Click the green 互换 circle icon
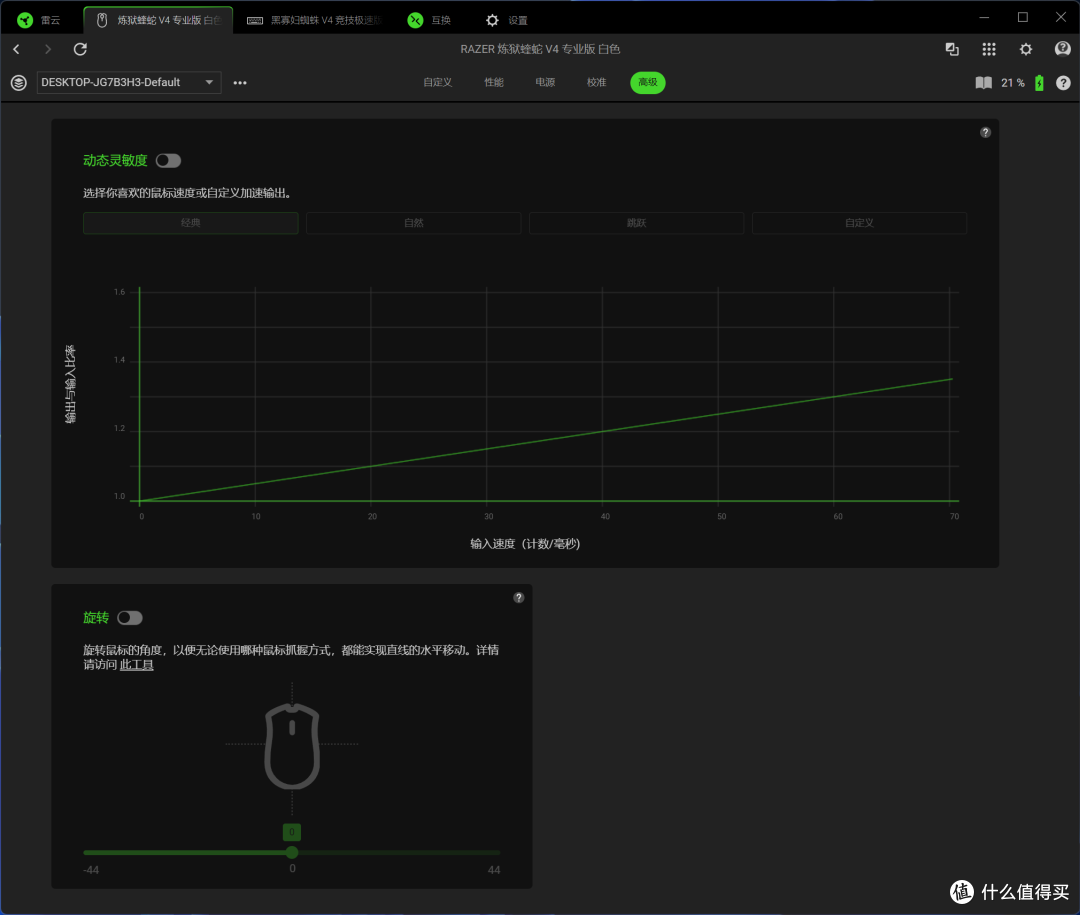This screenshot has width=1080, height=915. click(415, 20)
